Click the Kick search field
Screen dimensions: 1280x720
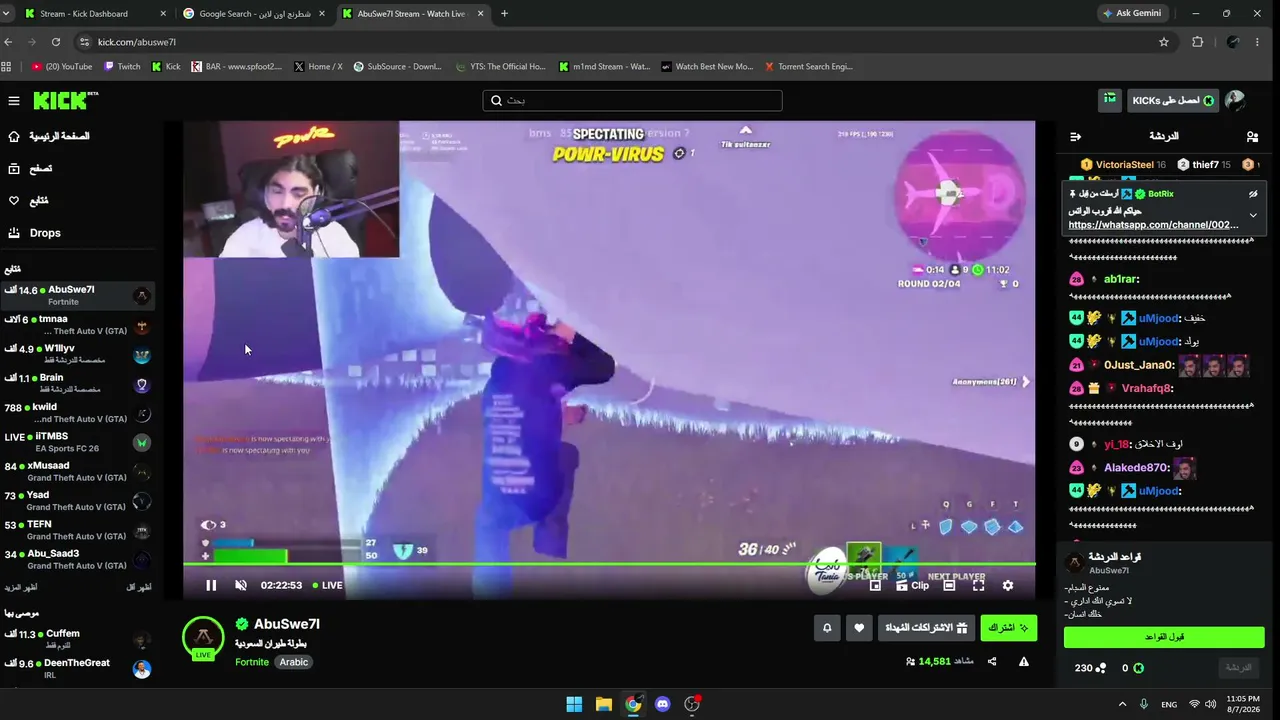tap(632, 100)
